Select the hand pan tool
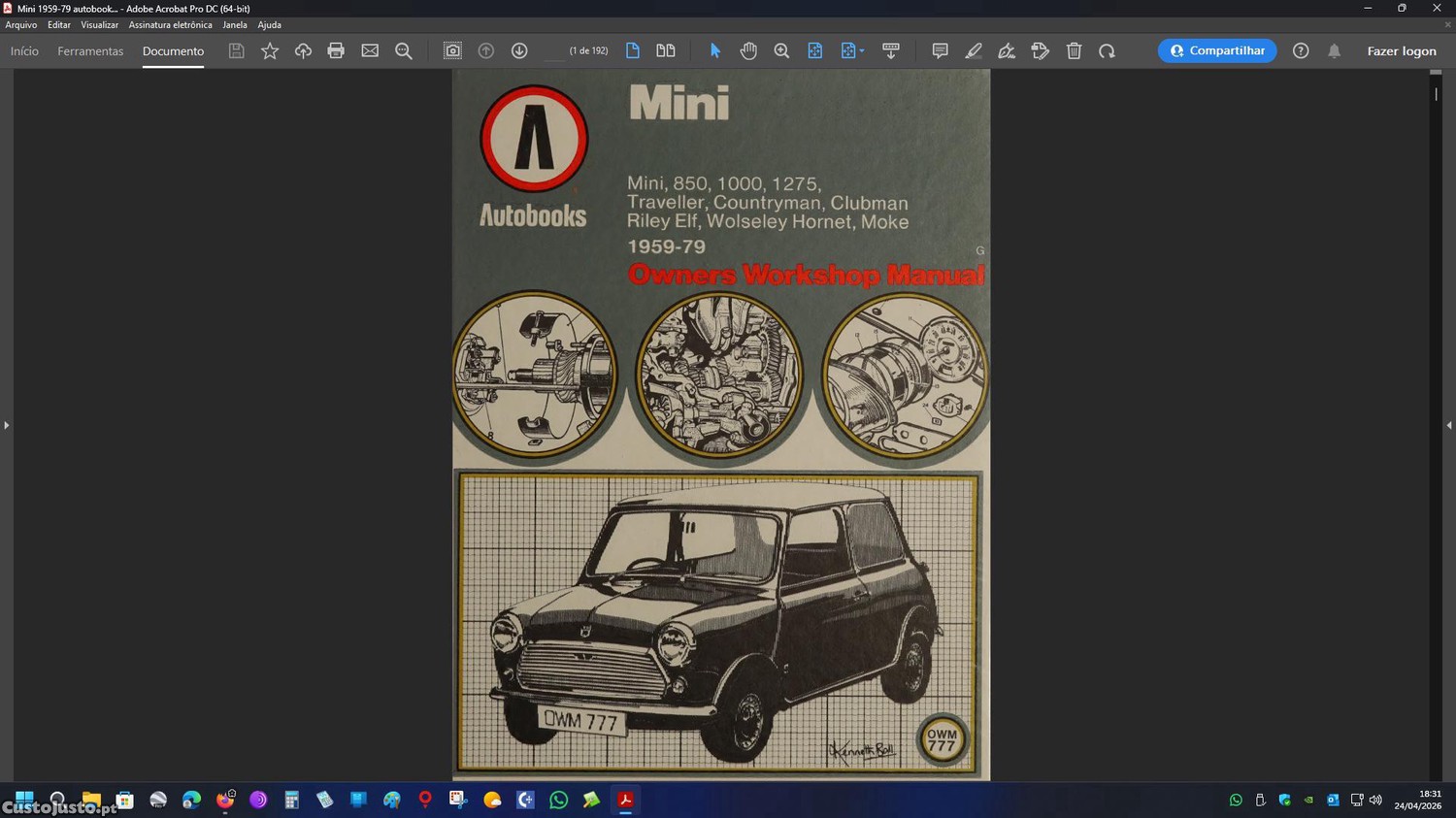1456x818 pixels. (748, 51)
